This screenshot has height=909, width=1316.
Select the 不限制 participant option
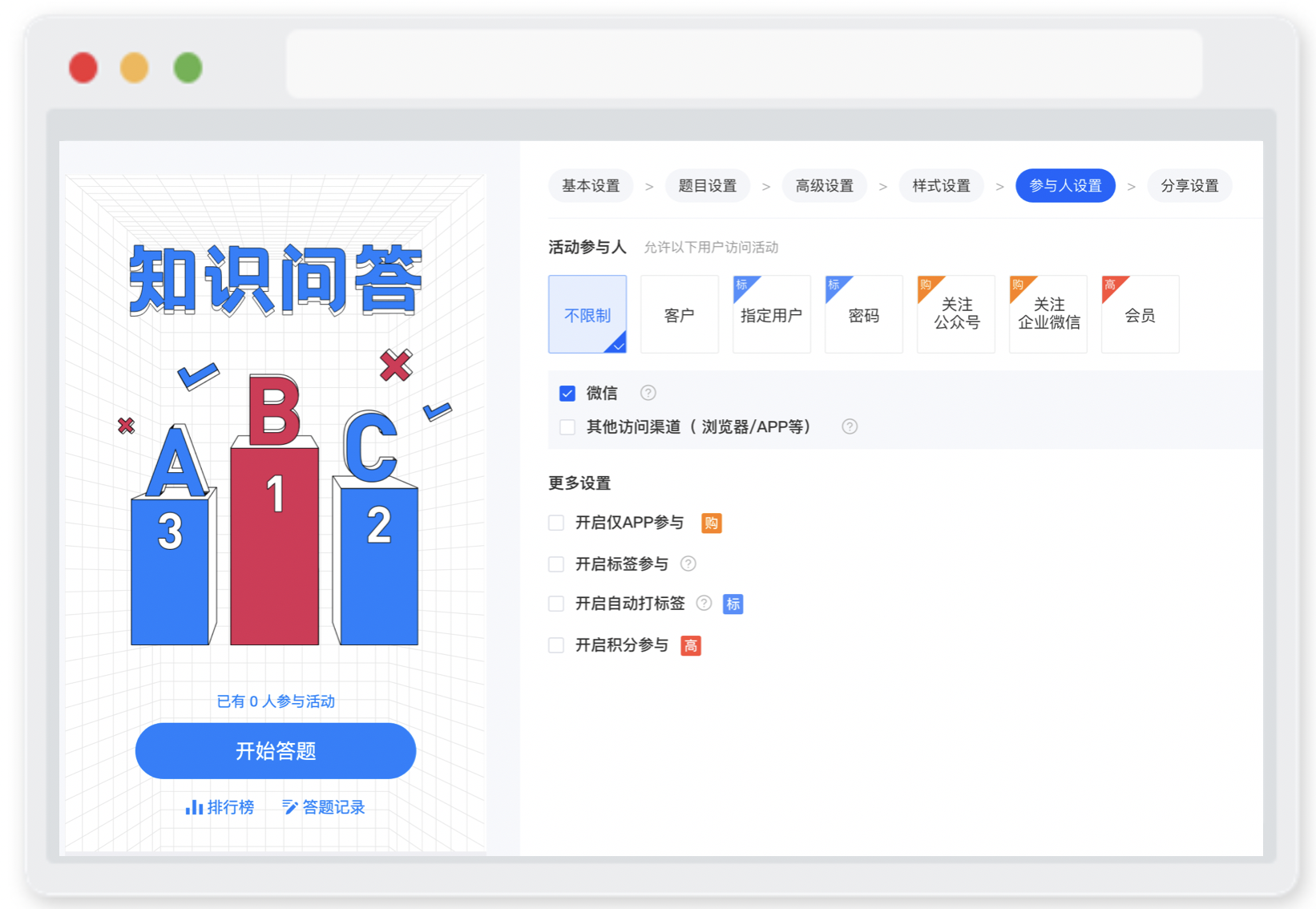click(587, 314)
